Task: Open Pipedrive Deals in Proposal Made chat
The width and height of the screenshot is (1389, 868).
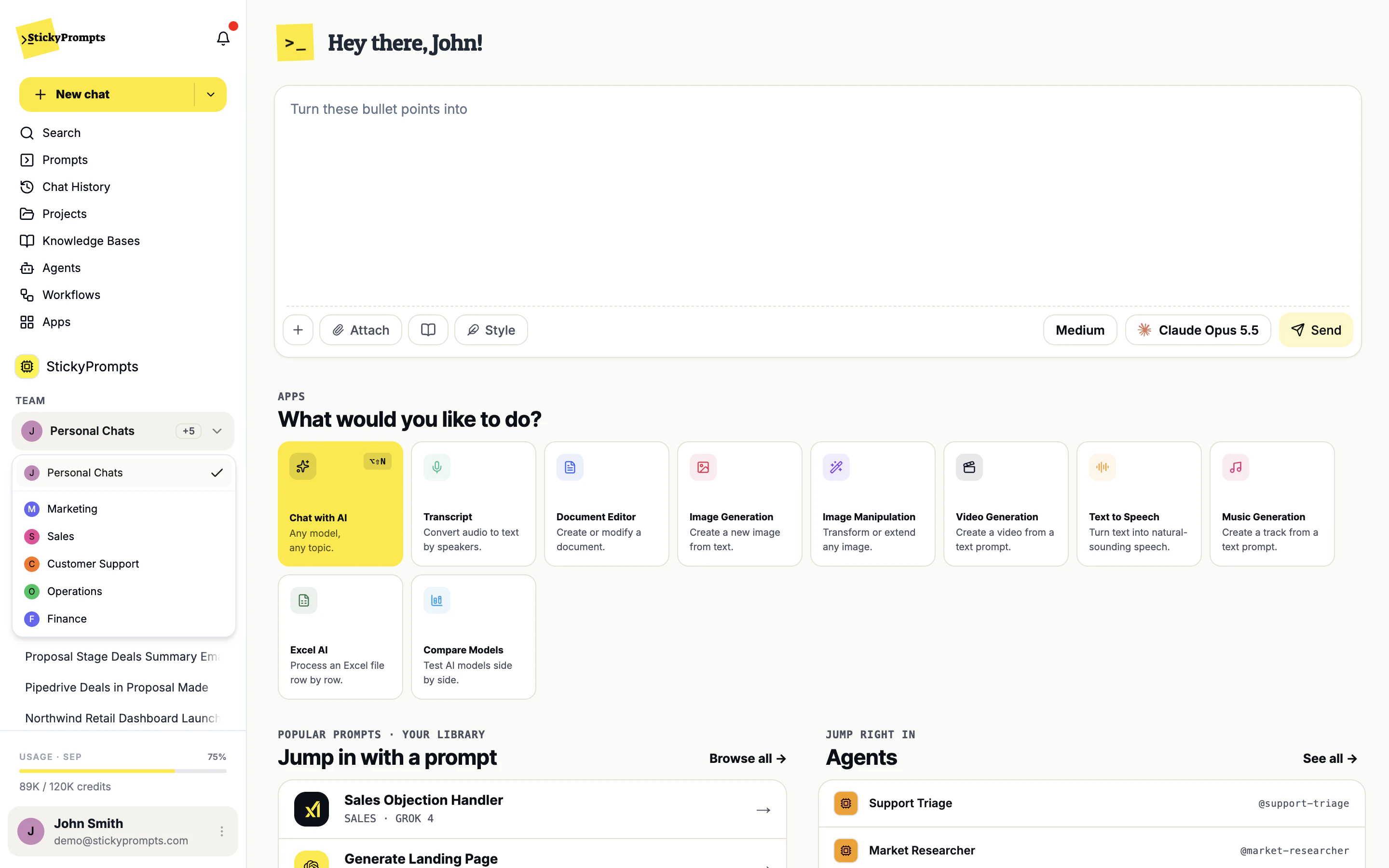Action: [x=117, y=688]
